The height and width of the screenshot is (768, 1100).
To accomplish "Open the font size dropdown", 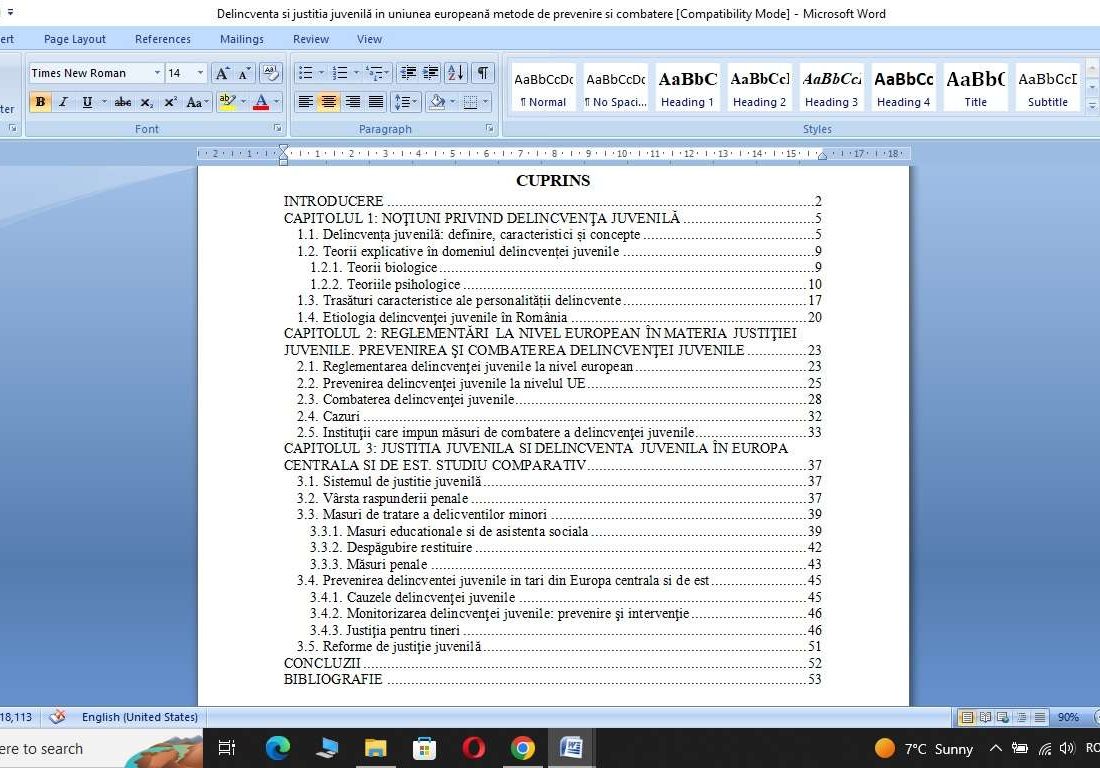I will coord(198,72).
